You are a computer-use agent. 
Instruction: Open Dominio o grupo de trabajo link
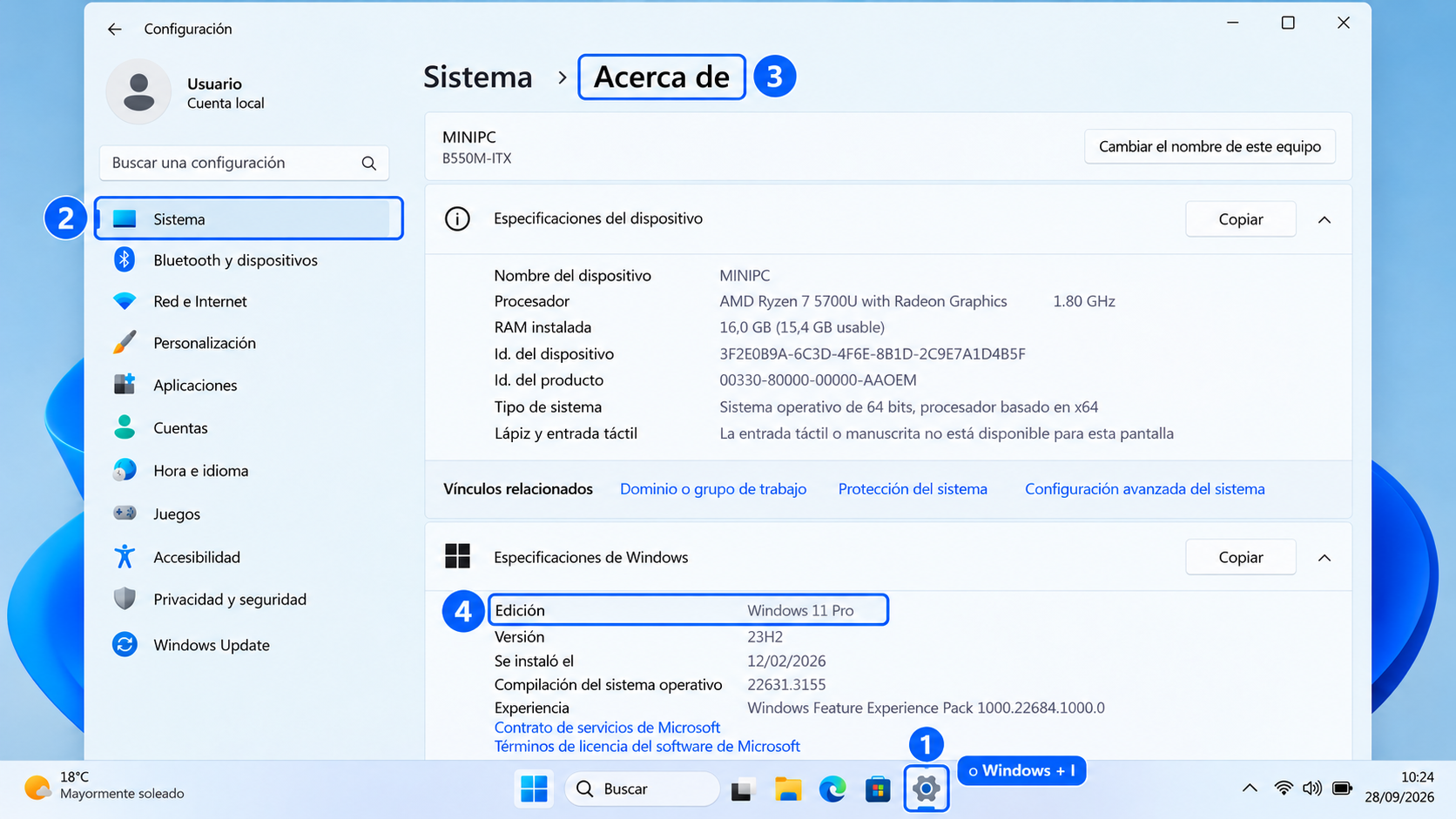[713, 488]
